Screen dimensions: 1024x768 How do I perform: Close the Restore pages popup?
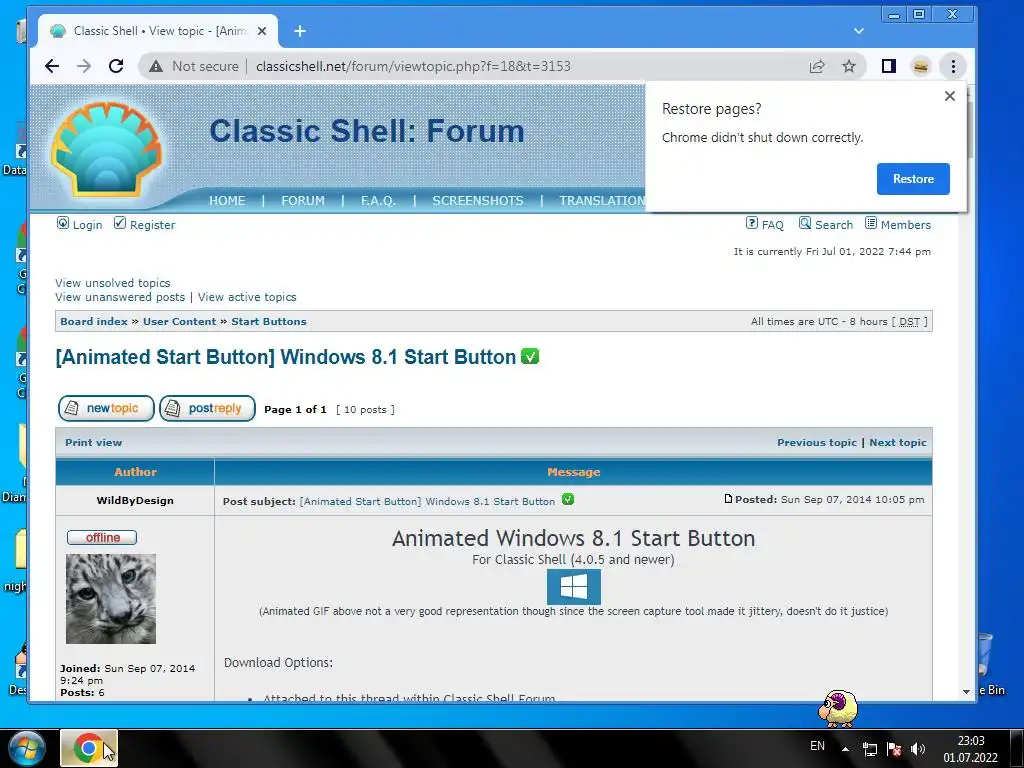[x=950, y=96]
